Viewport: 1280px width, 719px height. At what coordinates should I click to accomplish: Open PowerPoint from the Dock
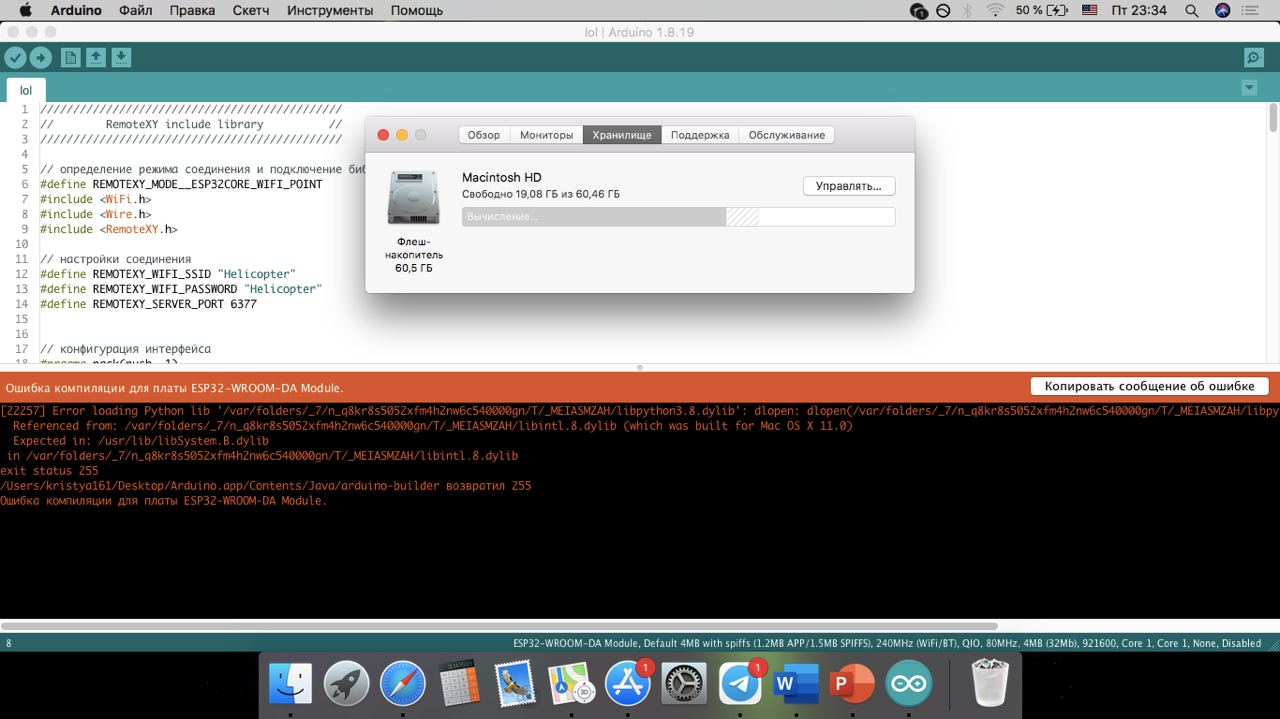853,685
